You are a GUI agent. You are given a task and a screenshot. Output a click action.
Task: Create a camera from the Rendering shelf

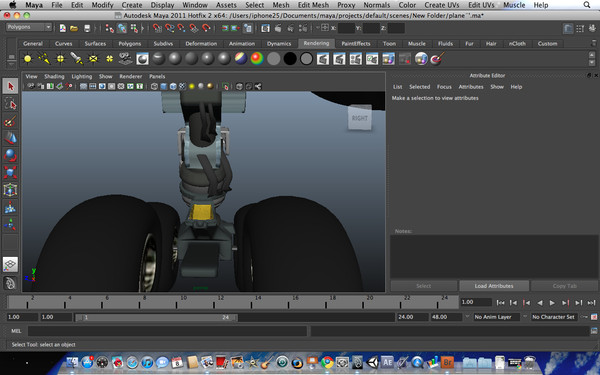pos(126,59)
